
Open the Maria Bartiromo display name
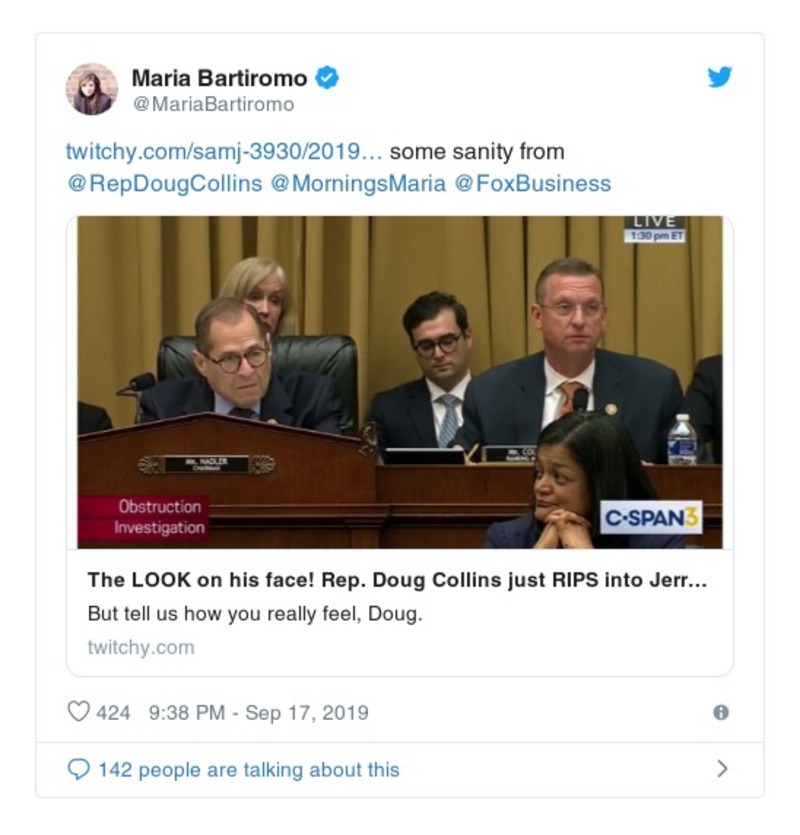click(x=219, y=78)
